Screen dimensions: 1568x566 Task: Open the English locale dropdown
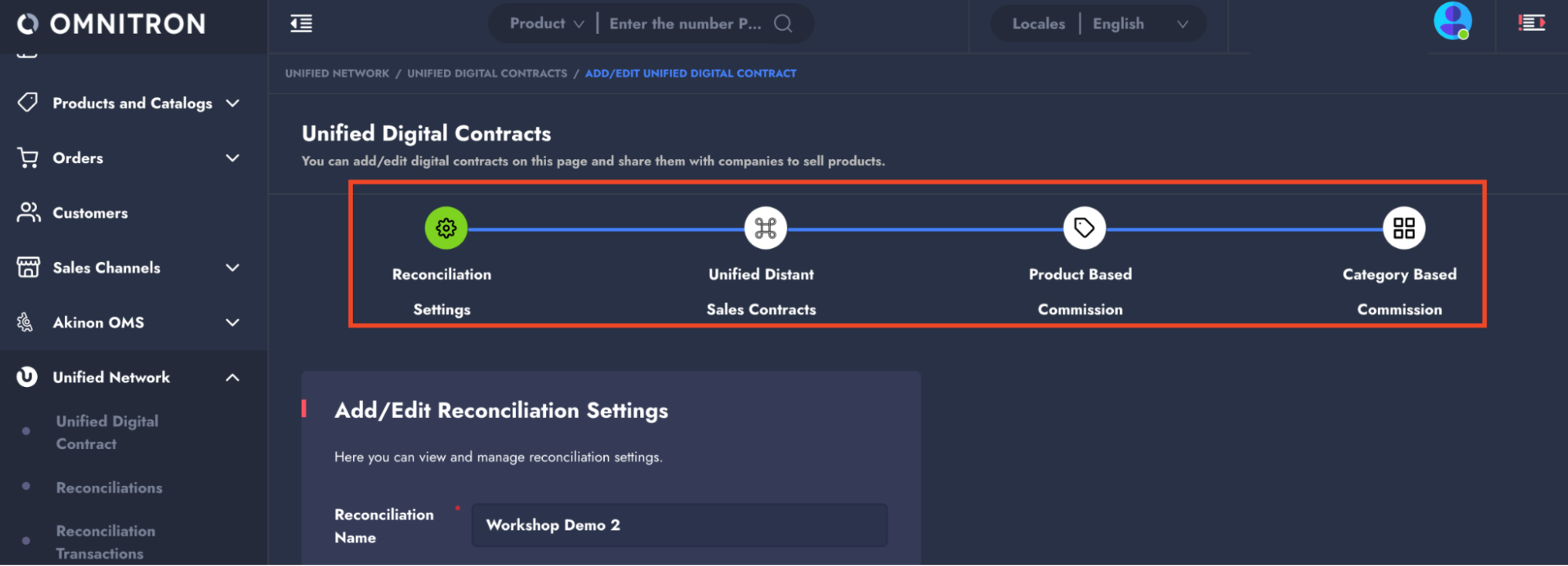pos(1140,24)
